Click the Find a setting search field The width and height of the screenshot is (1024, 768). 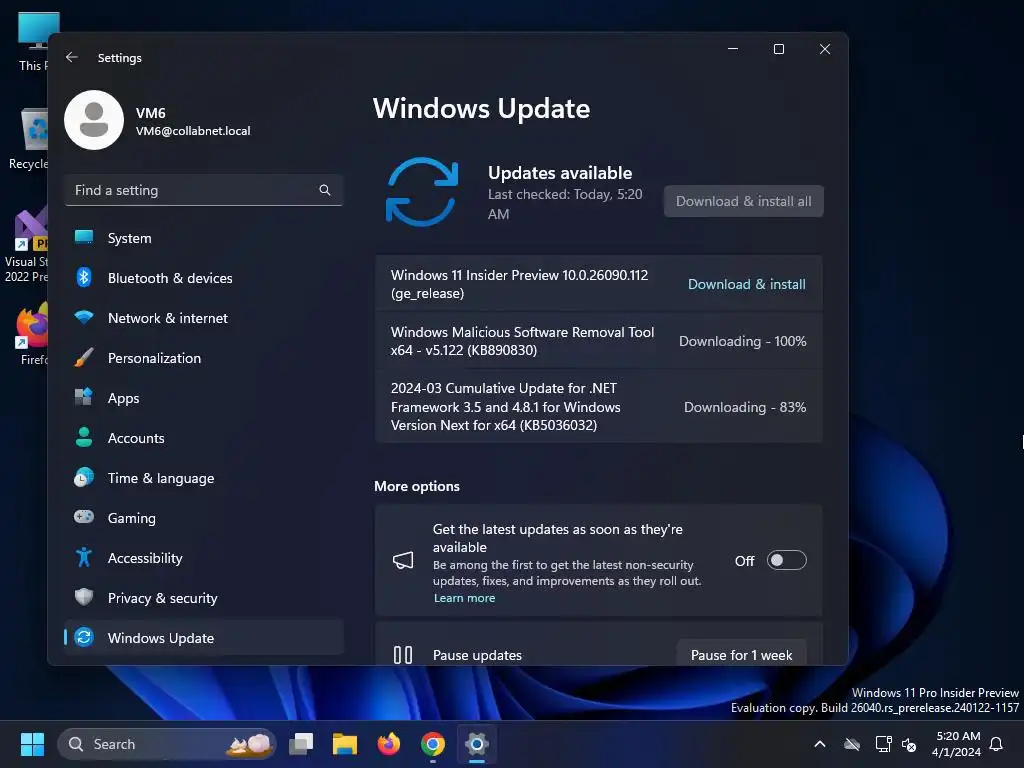204,190
